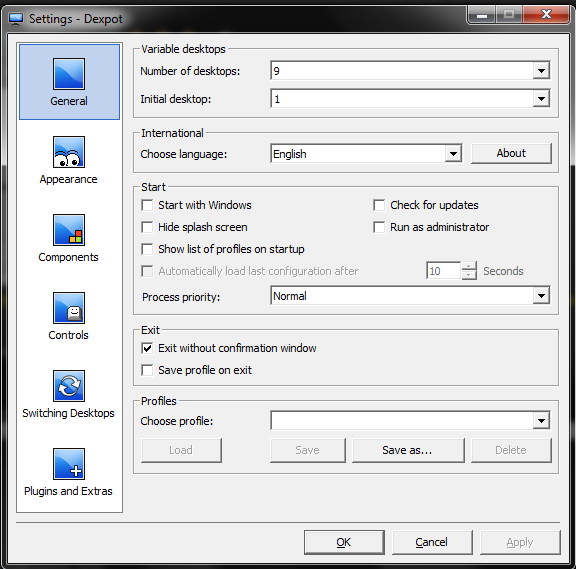Open the Plugins and Extras icon
This screenshot has height=569, width=576.
coord(69,464)
